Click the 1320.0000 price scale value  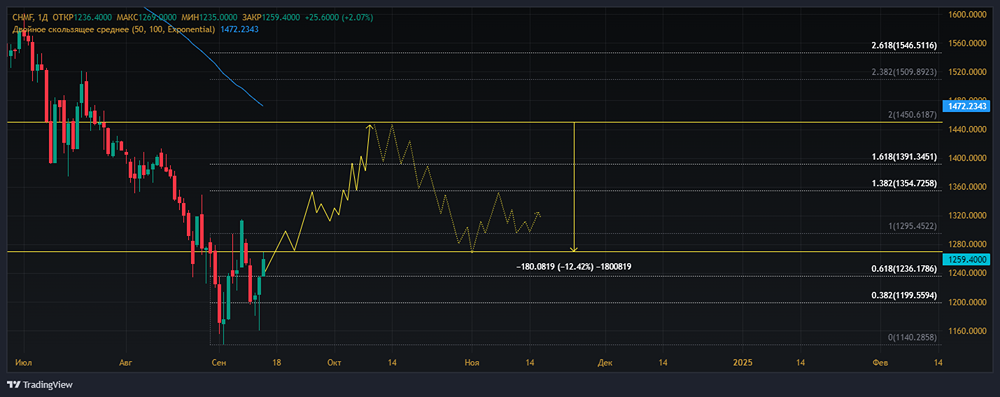point(966,216)
